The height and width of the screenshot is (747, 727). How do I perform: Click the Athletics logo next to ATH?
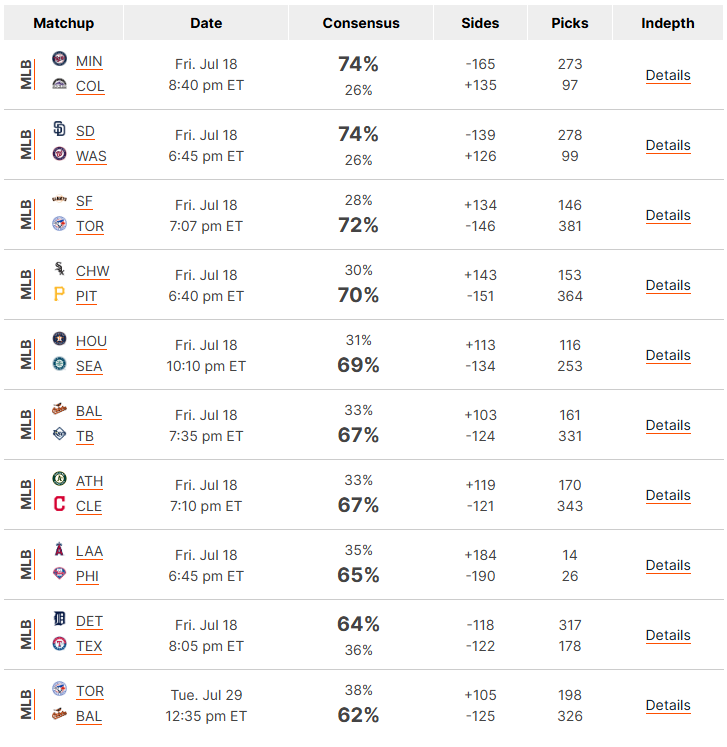pyautogui.click(x=59, y=479)
